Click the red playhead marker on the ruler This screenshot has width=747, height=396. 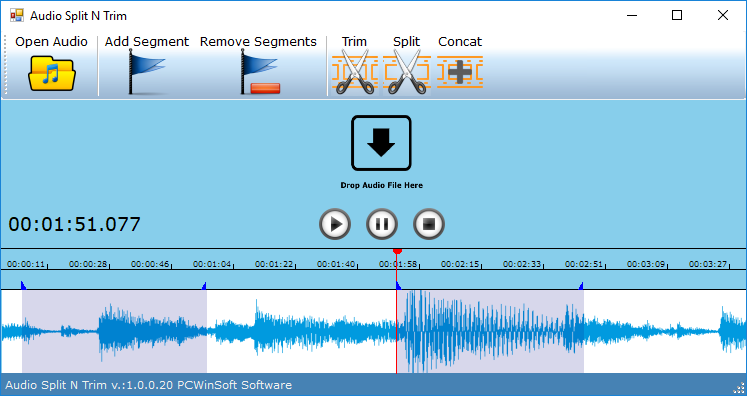(x=397, y=251)
